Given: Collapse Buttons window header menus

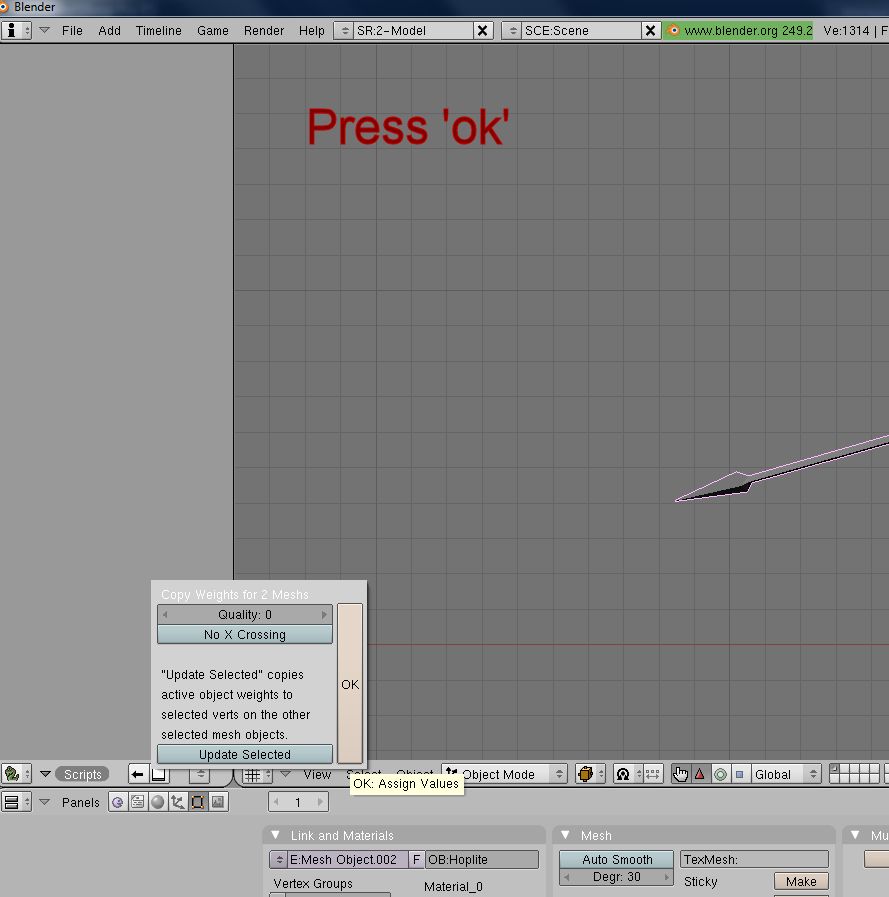Looking at the screenshot, I should [x=44, y=802].
